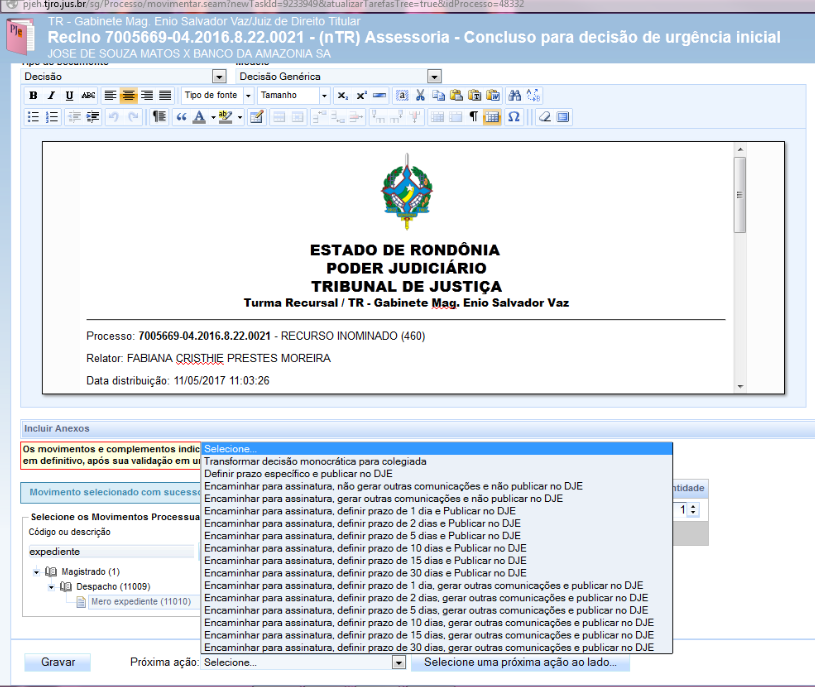Click the search field containing 'expediente'

(111, 552)
